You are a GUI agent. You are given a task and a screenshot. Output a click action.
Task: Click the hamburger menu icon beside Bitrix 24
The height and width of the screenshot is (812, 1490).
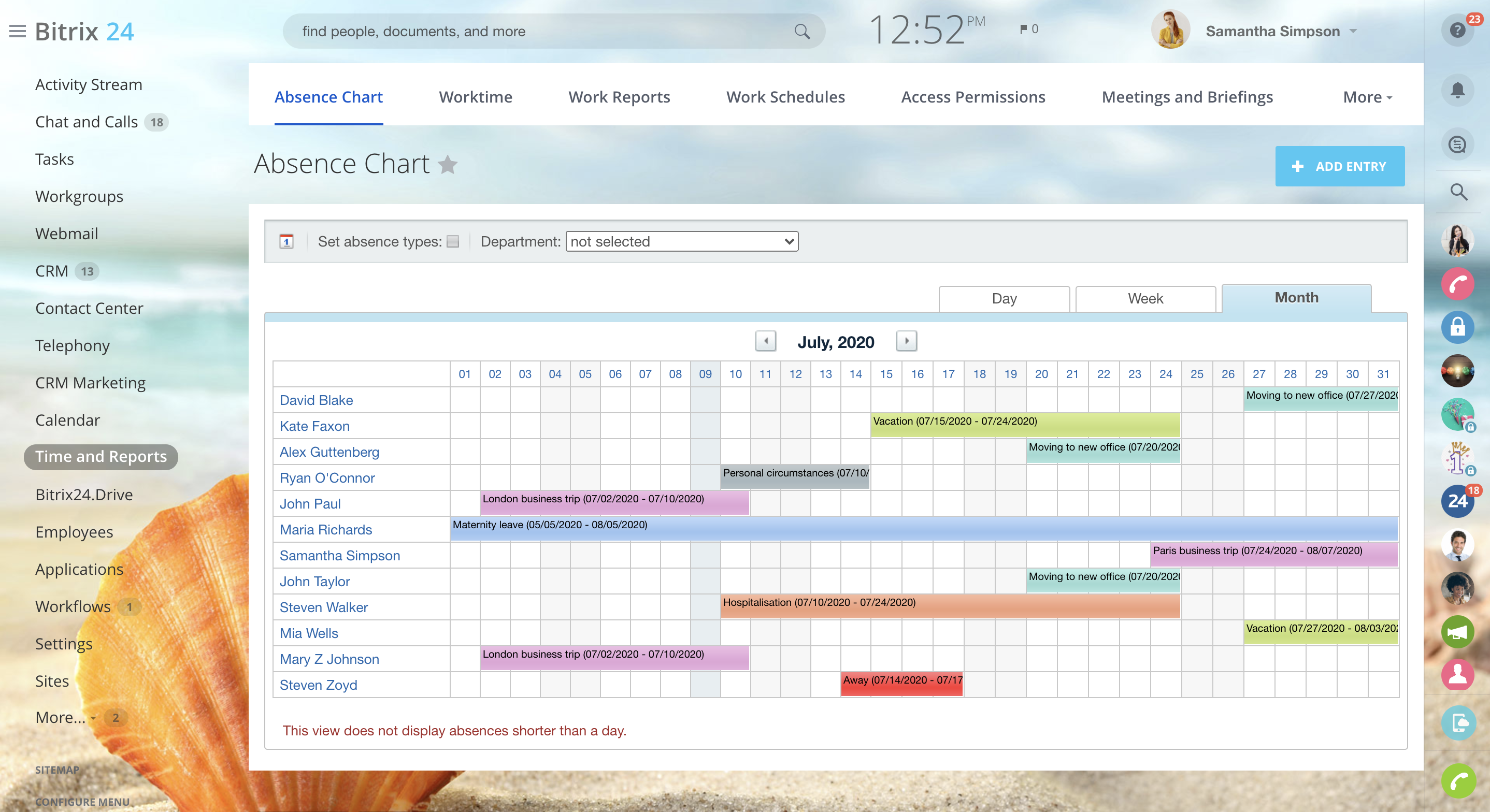tap(17, 31)
